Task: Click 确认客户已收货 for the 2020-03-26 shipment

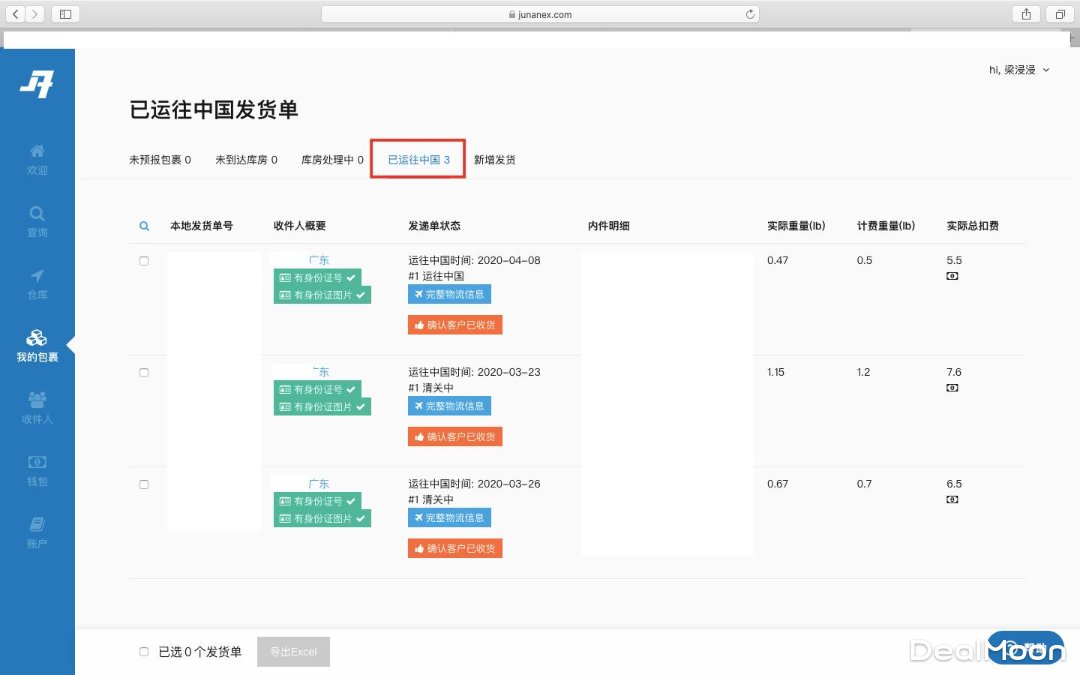Action: click(x=455, y=548)
